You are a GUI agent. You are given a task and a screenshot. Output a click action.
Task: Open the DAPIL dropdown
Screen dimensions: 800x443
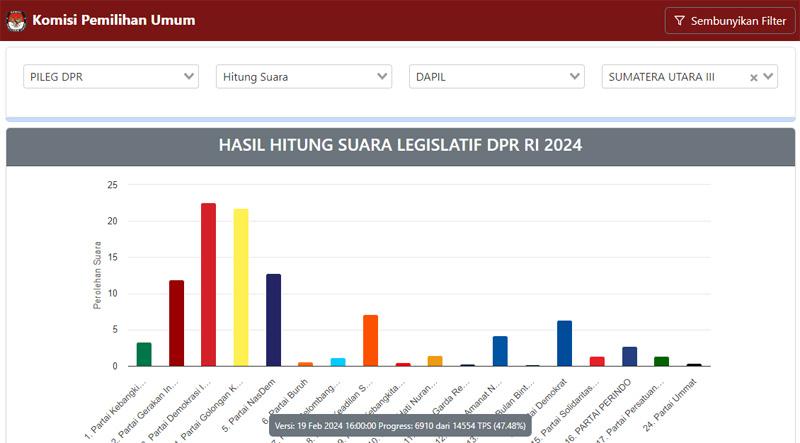(497, 77)
